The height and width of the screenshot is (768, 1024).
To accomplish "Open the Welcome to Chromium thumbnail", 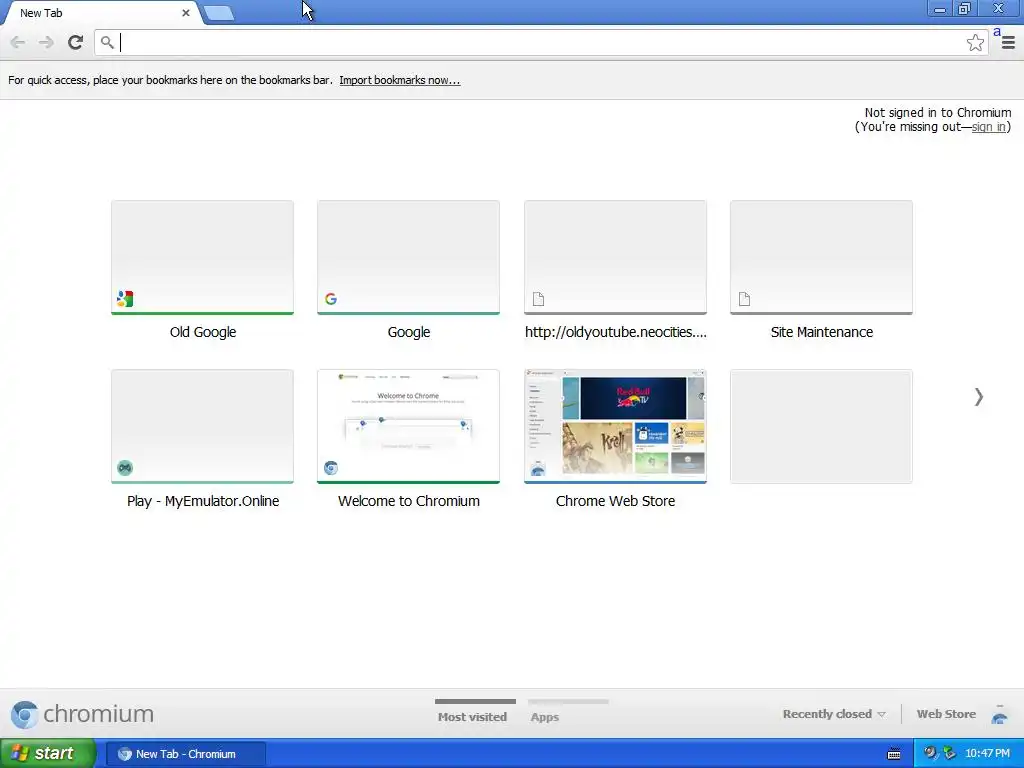I will pyautogui.click(x=409, y=426).
